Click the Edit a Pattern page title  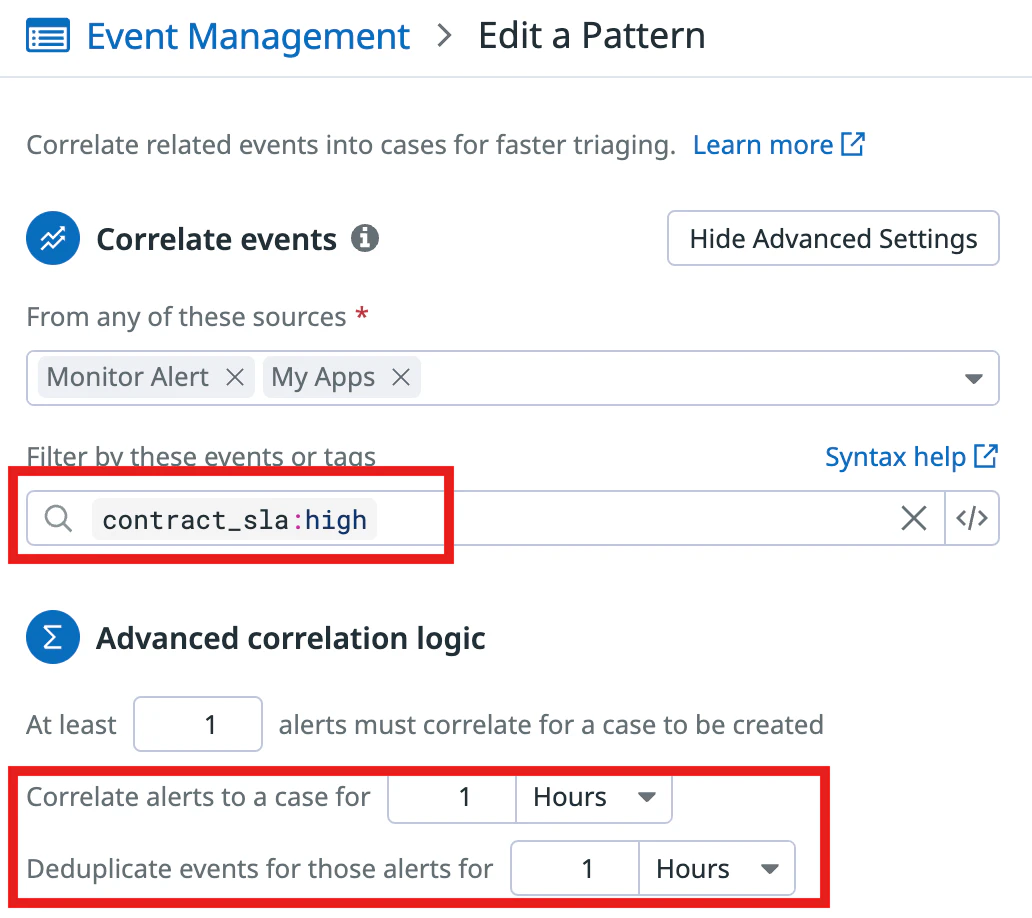click(592, 36)
